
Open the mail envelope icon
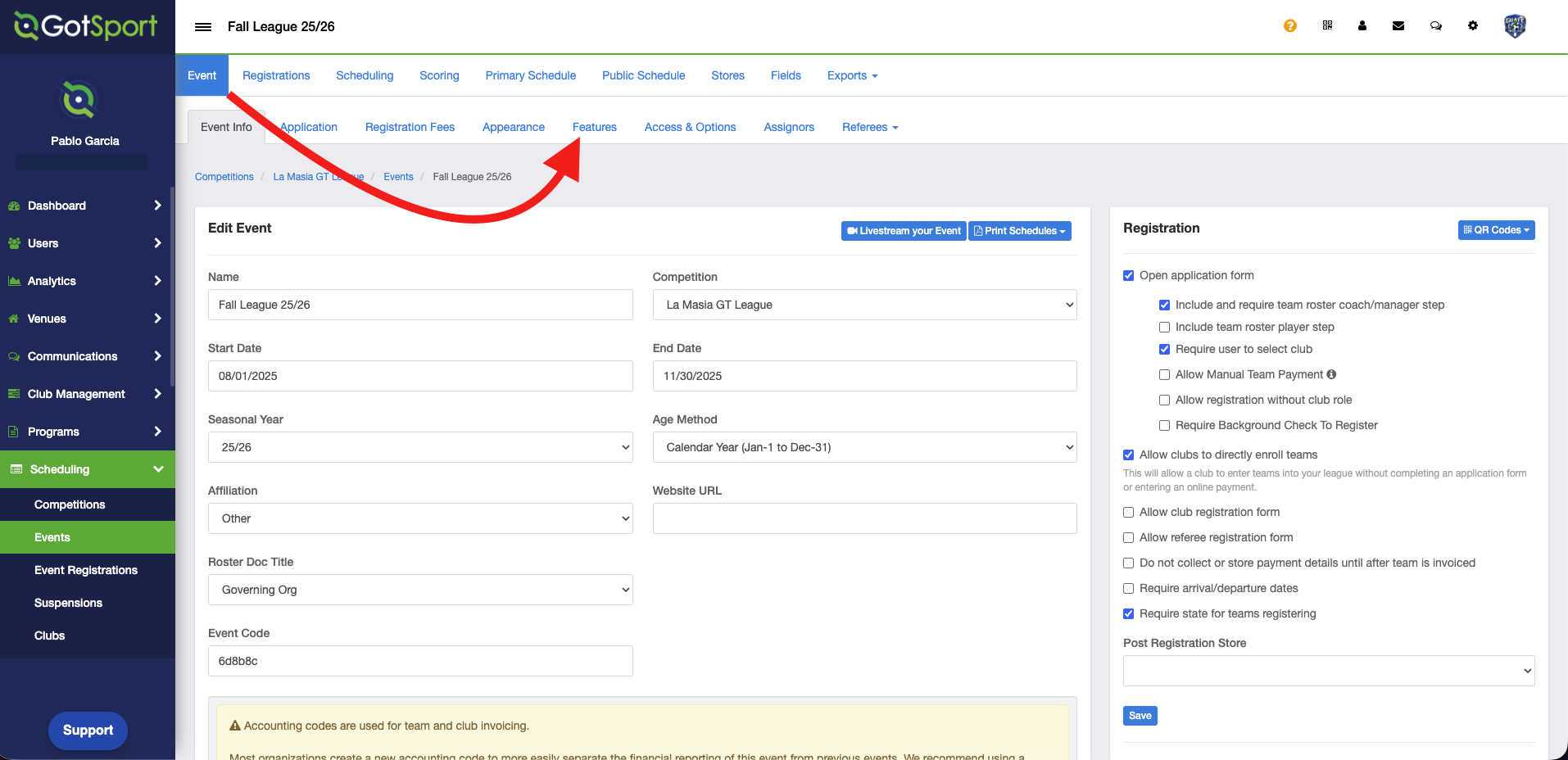1398,26
